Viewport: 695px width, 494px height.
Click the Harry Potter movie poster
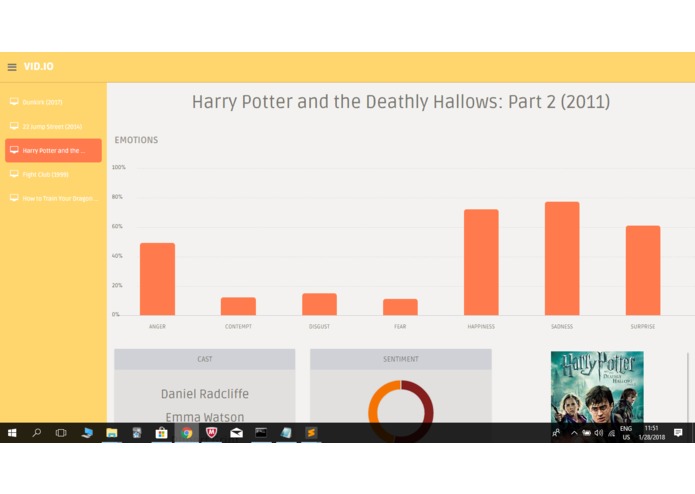click(x=597, y=387)
